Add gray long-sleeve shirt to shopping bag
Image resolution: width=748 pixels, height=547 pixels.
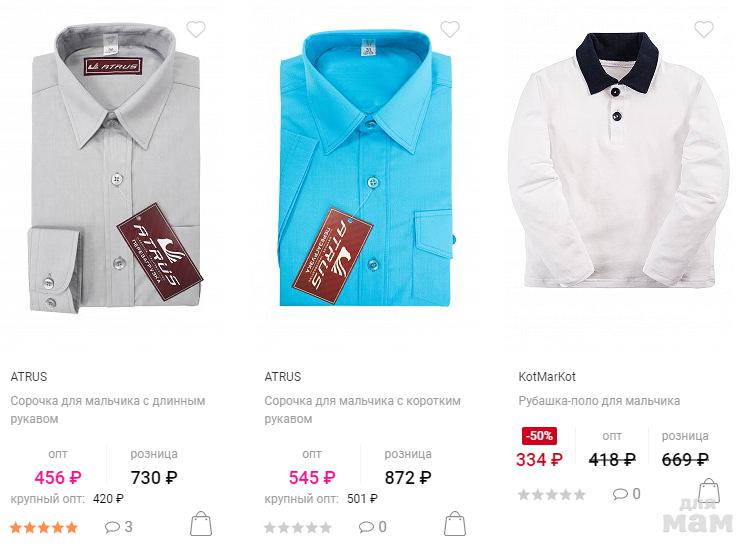click(201, 524)
